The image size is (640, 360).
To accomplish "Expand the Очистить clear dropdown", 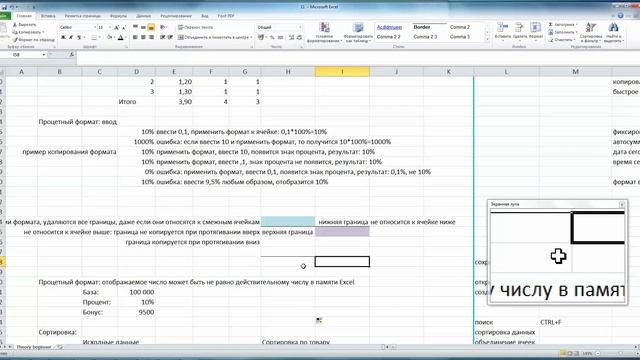I will [x=574, y=40].
